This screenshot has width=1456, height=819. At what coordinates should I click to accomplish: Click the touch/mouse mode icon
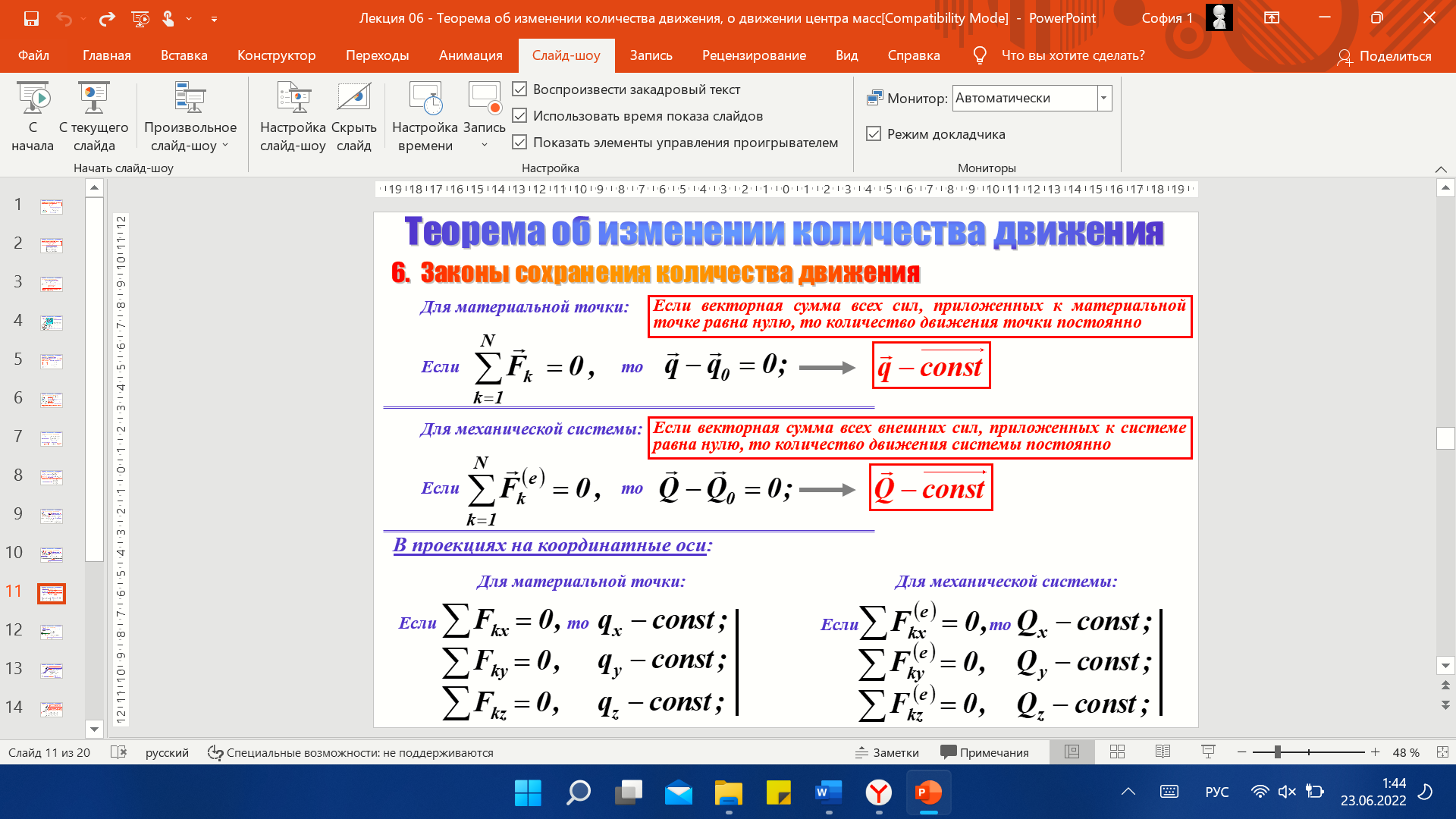(x=168, y=18)
